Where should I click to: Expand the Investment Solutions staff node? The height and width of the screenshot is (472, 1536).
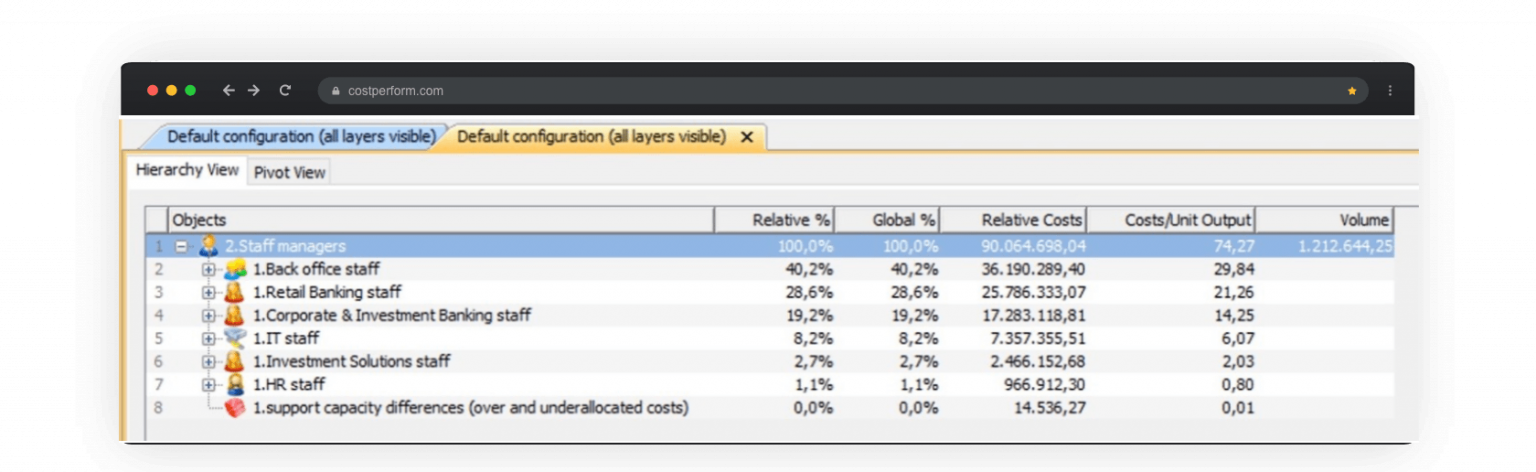pos(208,361)
